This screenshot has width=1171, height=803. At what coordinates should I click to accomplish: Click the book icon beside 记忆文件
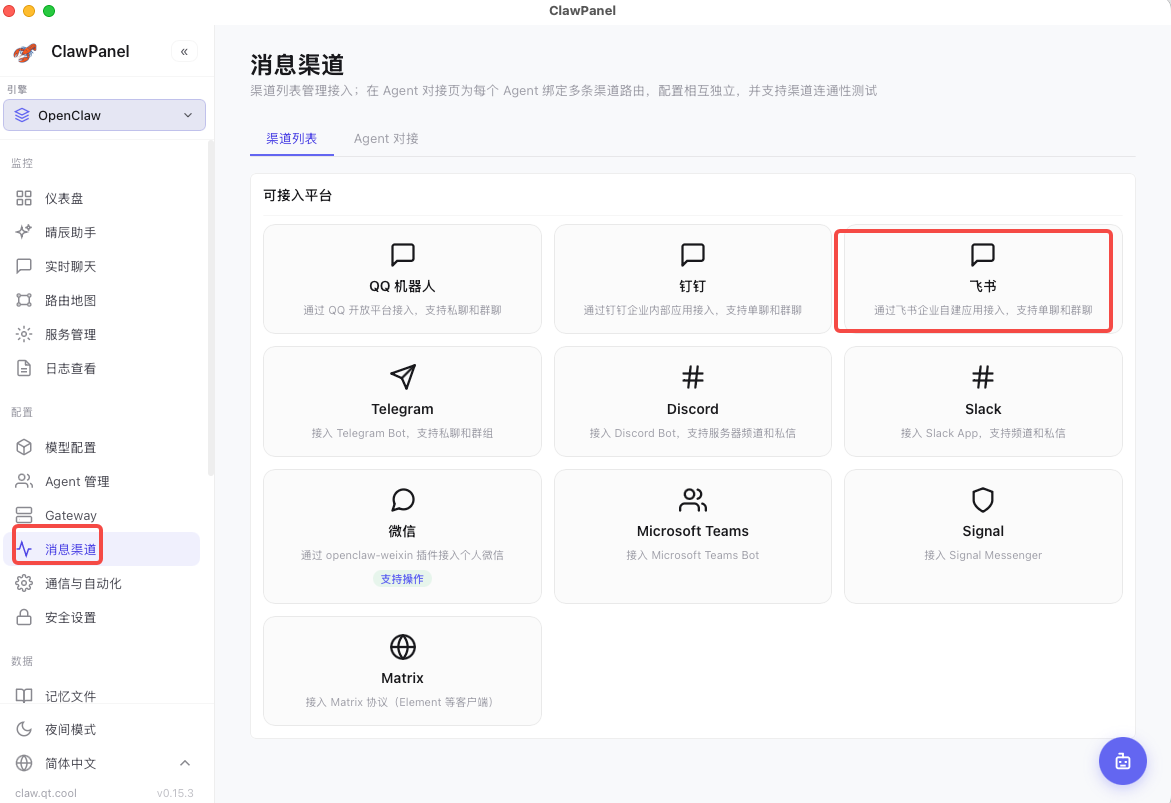point(24,695)
